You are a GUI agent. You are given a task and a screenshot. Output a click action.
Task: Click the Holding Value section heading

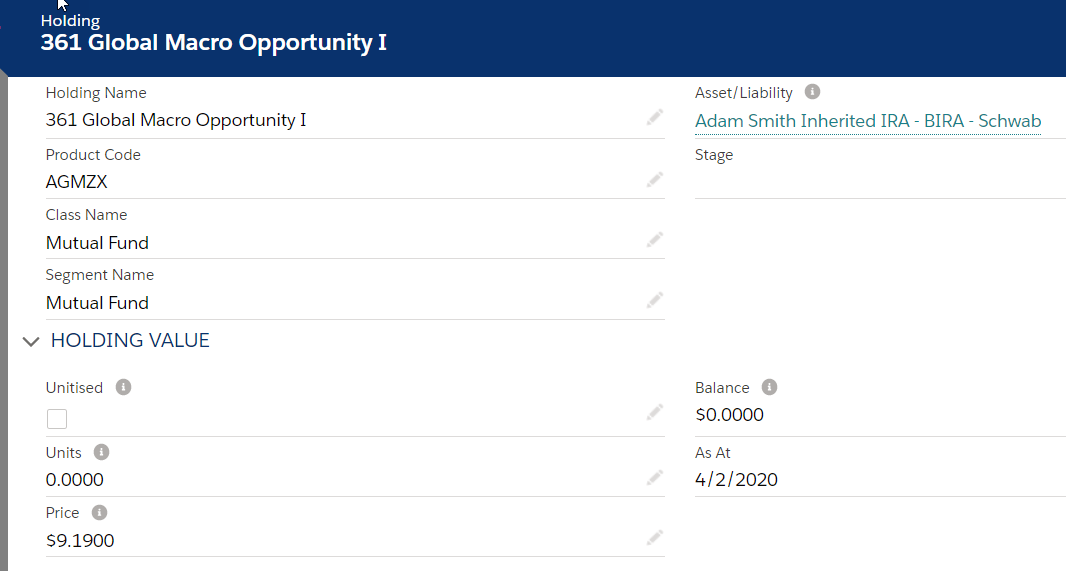click(x=130, y=340)
